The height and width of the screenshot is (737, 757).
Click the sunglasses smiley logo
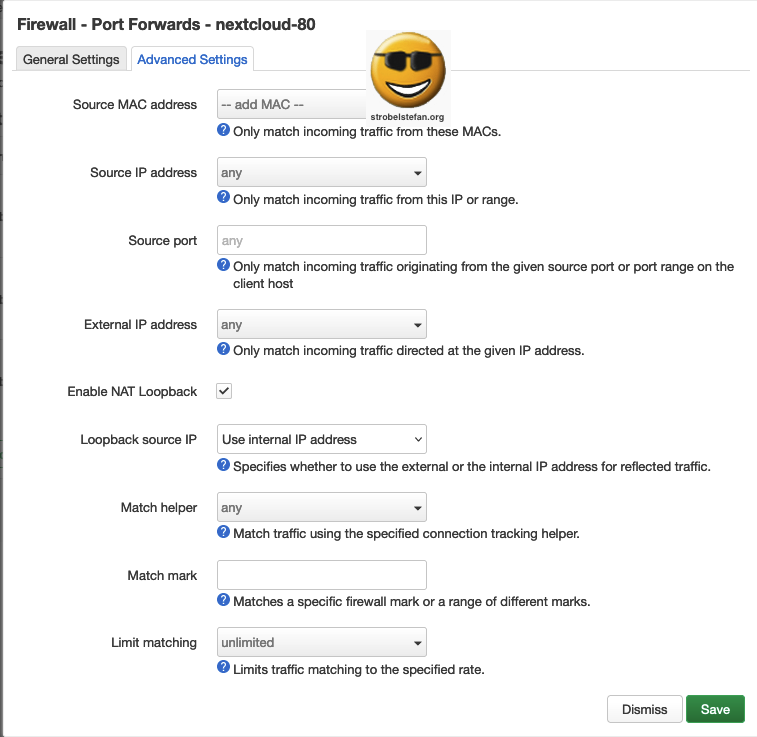(x=407, y=72)
